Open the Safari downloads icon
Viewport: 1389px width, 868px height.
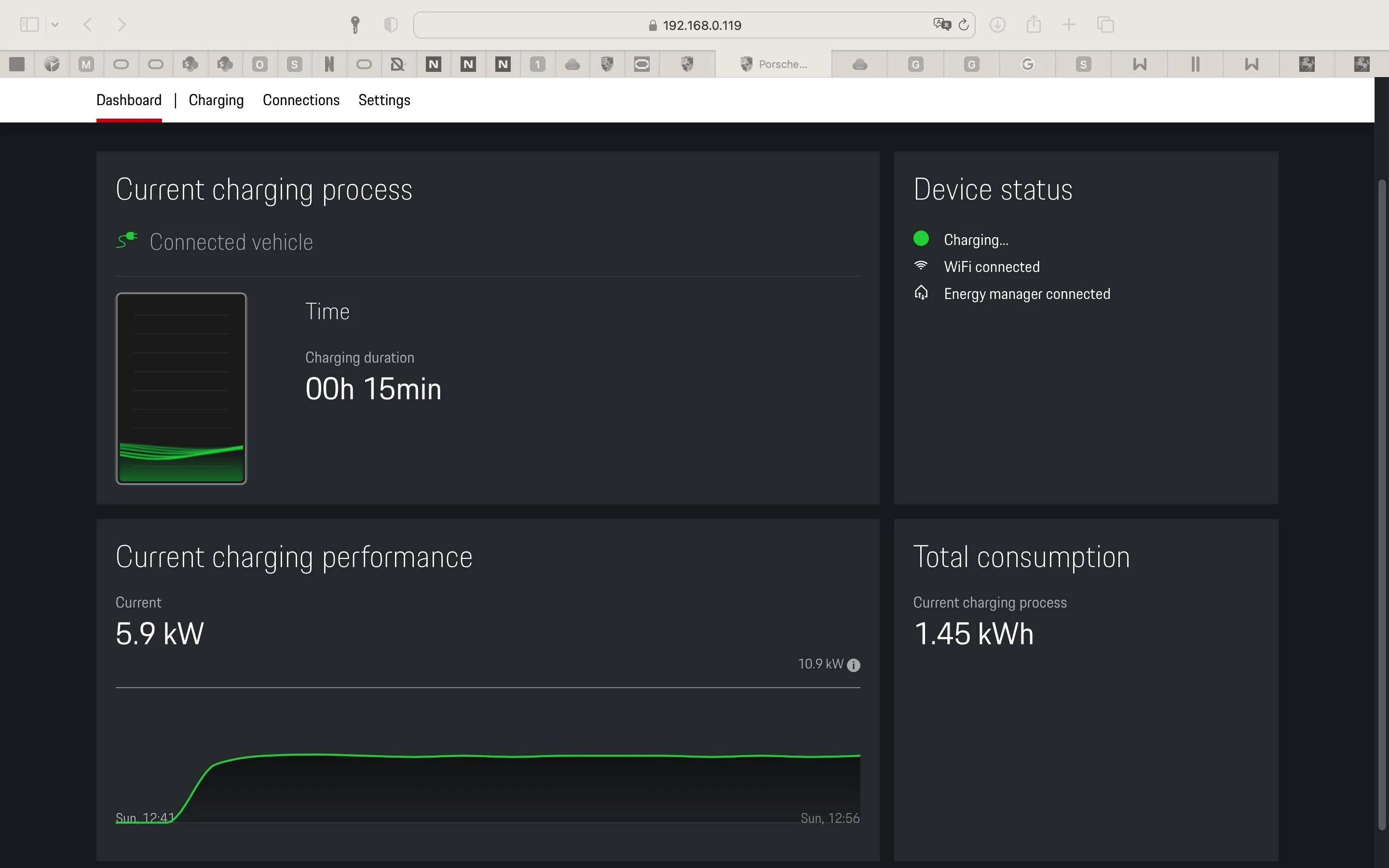pyautogui.click(x=997, y=25)
